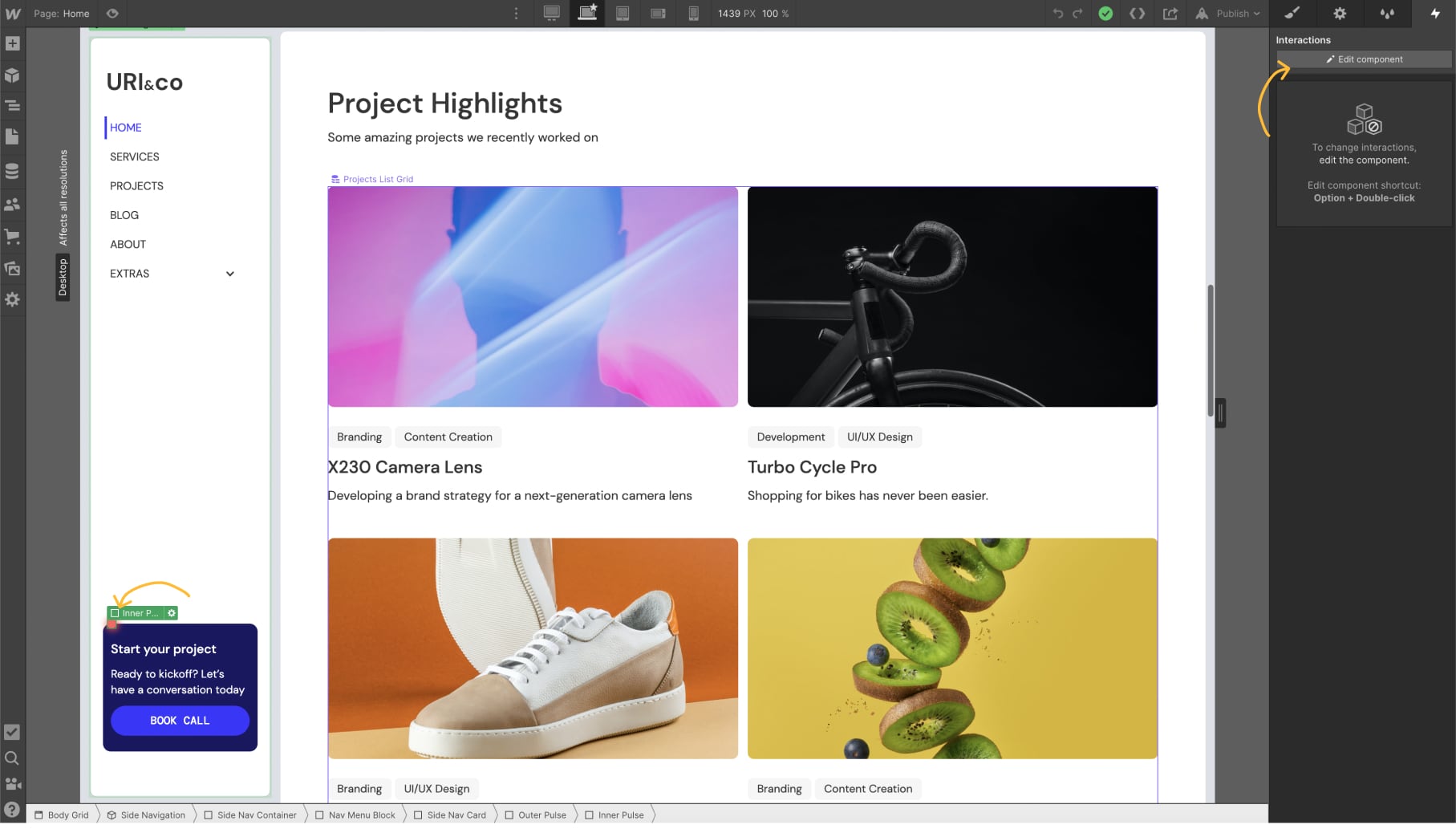This screenshot has height=829, width=1456.
Task: Click the URI&co logo
Action: coord(145,83)
